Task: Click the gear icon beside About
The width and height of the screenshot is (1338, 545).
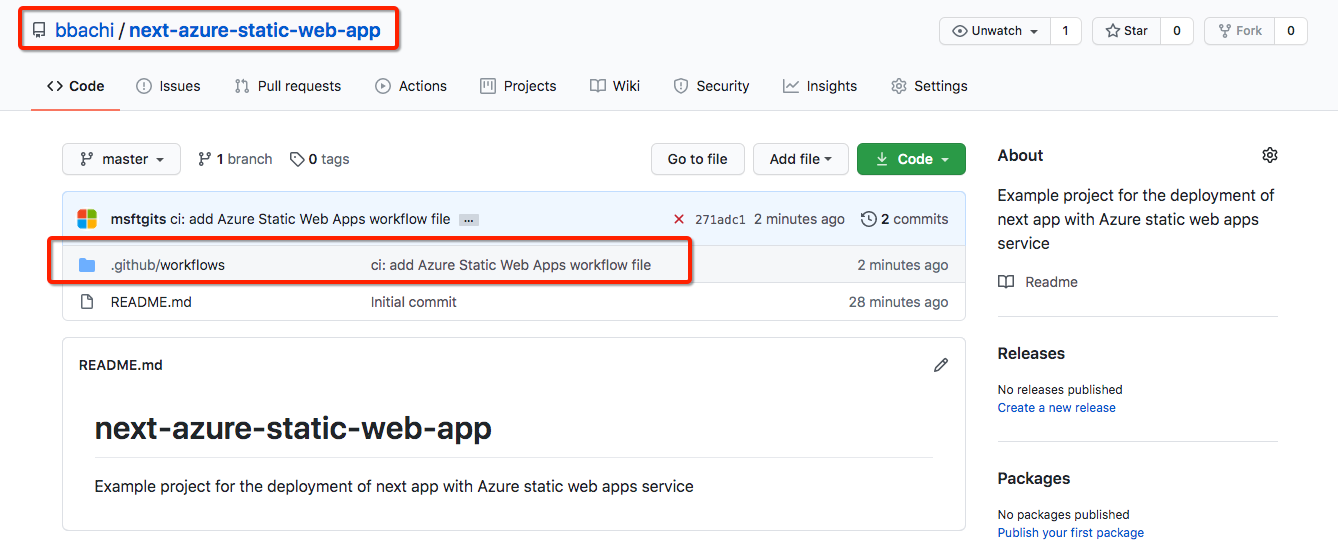Action: (1269, 155)
